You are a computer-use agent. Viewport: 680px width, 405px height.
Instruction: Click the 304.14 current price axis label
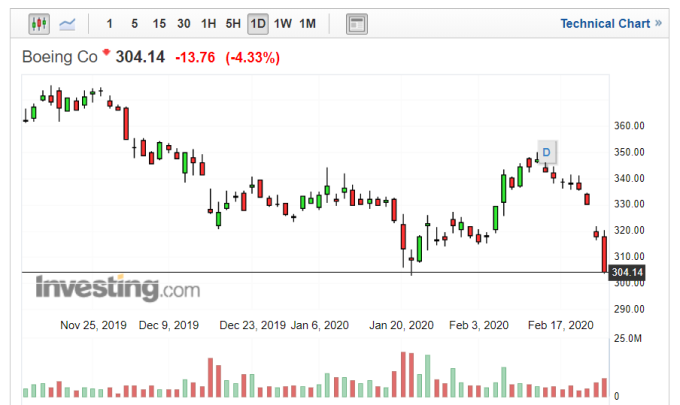[x=627, y=272]
